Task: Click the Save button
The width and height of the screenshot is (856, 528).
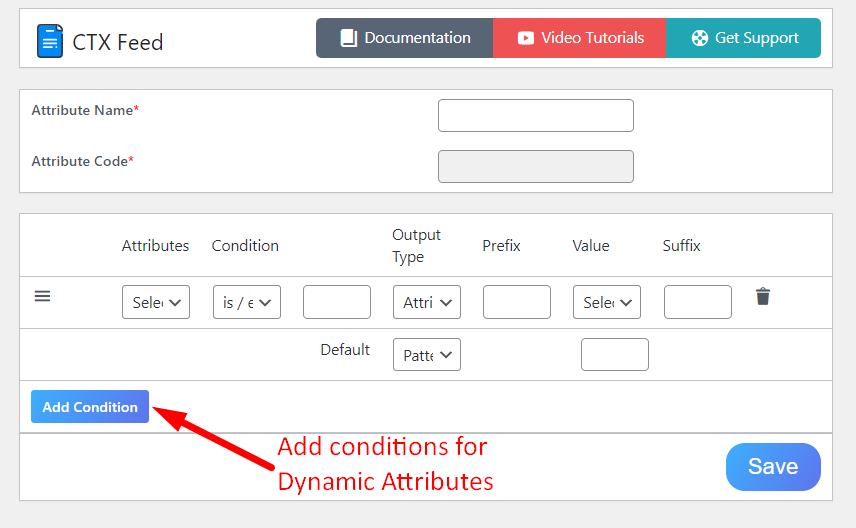Action: (x=773, y=466)
